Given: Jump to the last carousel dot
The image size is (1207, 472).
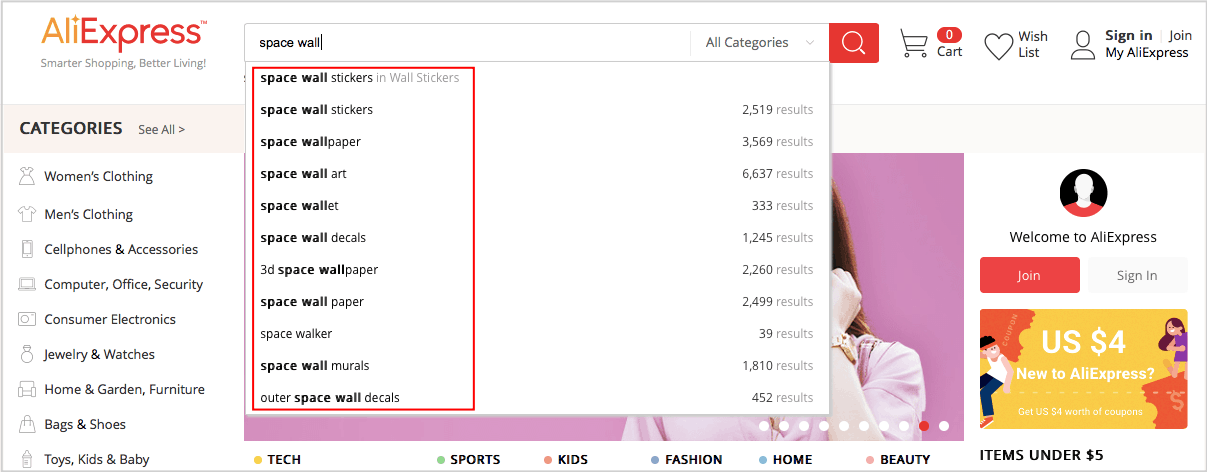Looking at the screenshot, I should pos(944,426).
